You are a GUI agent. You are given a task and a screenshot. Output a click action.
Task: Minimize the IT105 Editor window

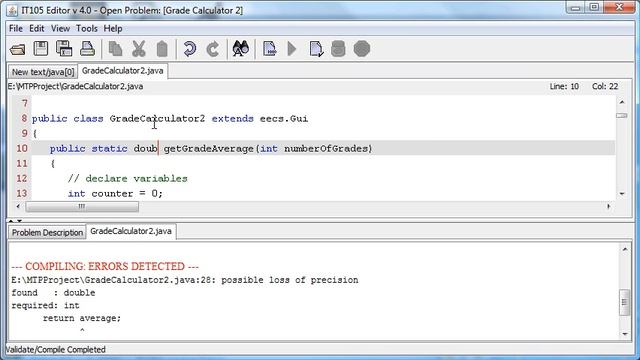pos(576,7)
